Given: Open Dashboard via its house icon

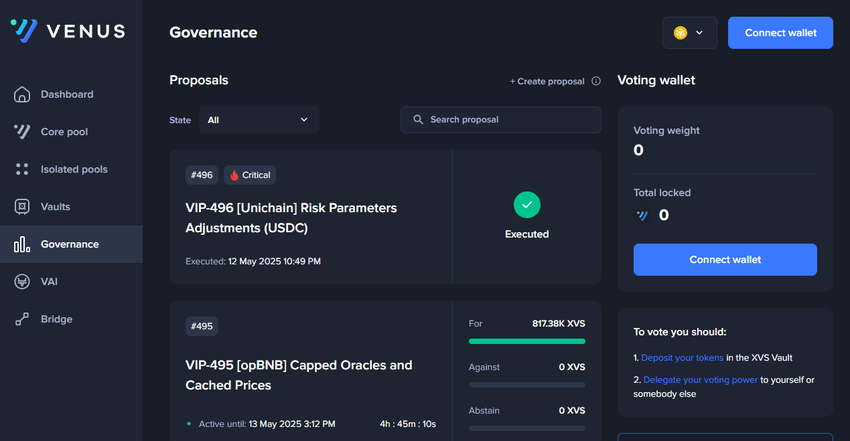Looking at the screenshot, I should click(x=22, y=94).
